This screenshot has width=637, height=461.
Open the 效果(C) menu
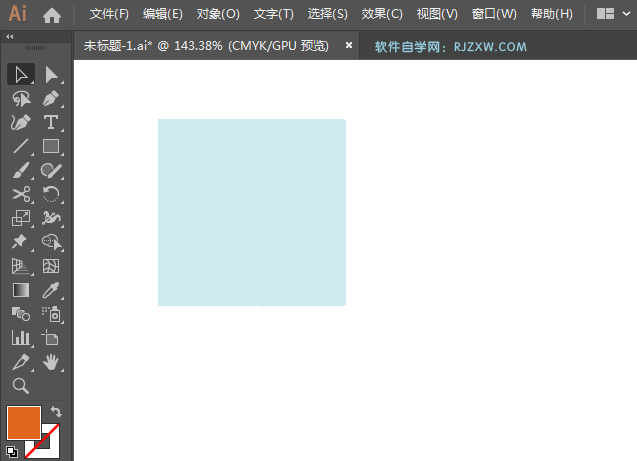pos(382,14)
